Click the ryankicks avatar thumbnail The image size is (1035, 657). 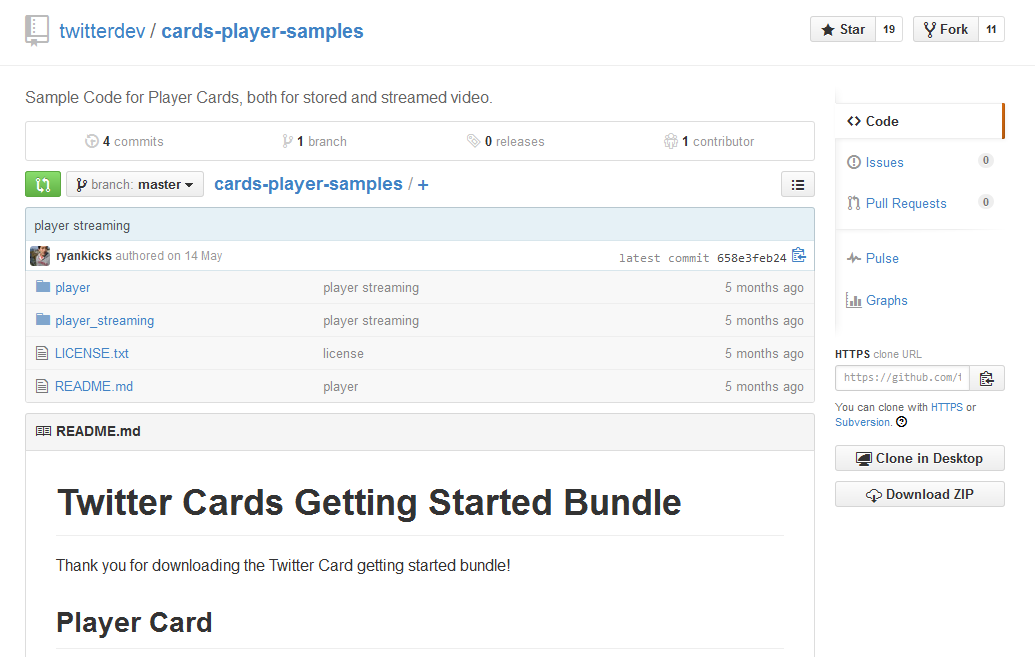pos(40,256)
